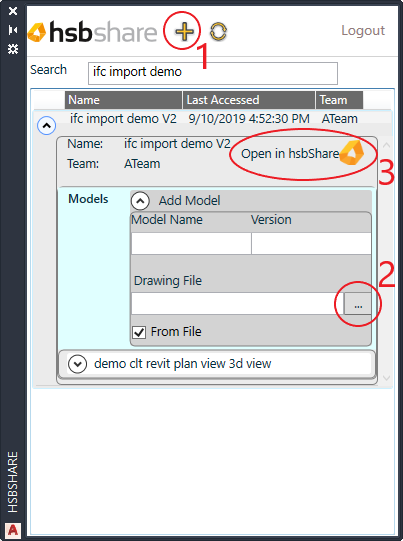Click the Models label
Screen dimensions: 403x541
tap(88, 199)
